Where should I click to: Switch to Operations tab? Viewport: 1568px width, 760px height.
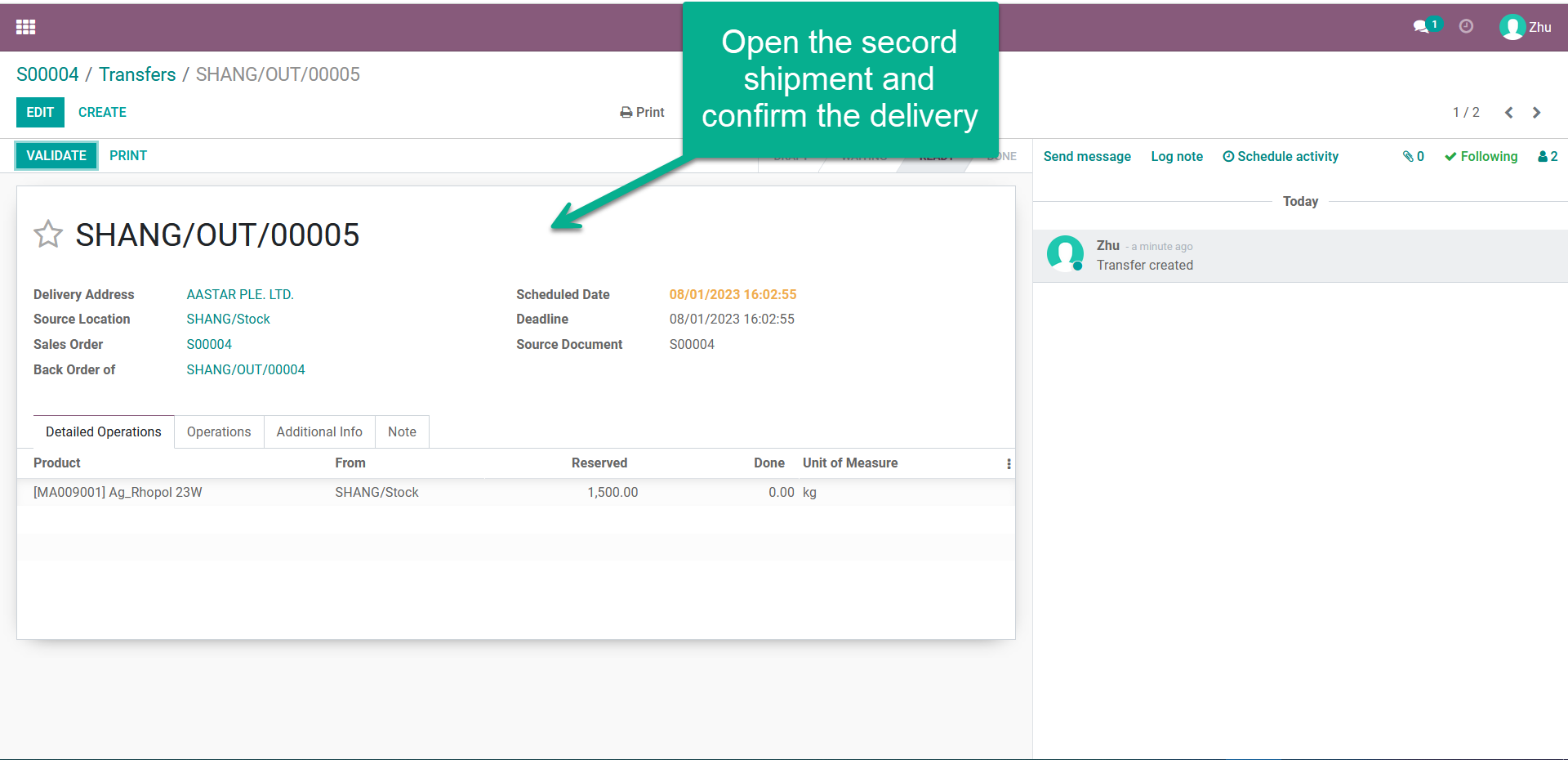[219, 431]
